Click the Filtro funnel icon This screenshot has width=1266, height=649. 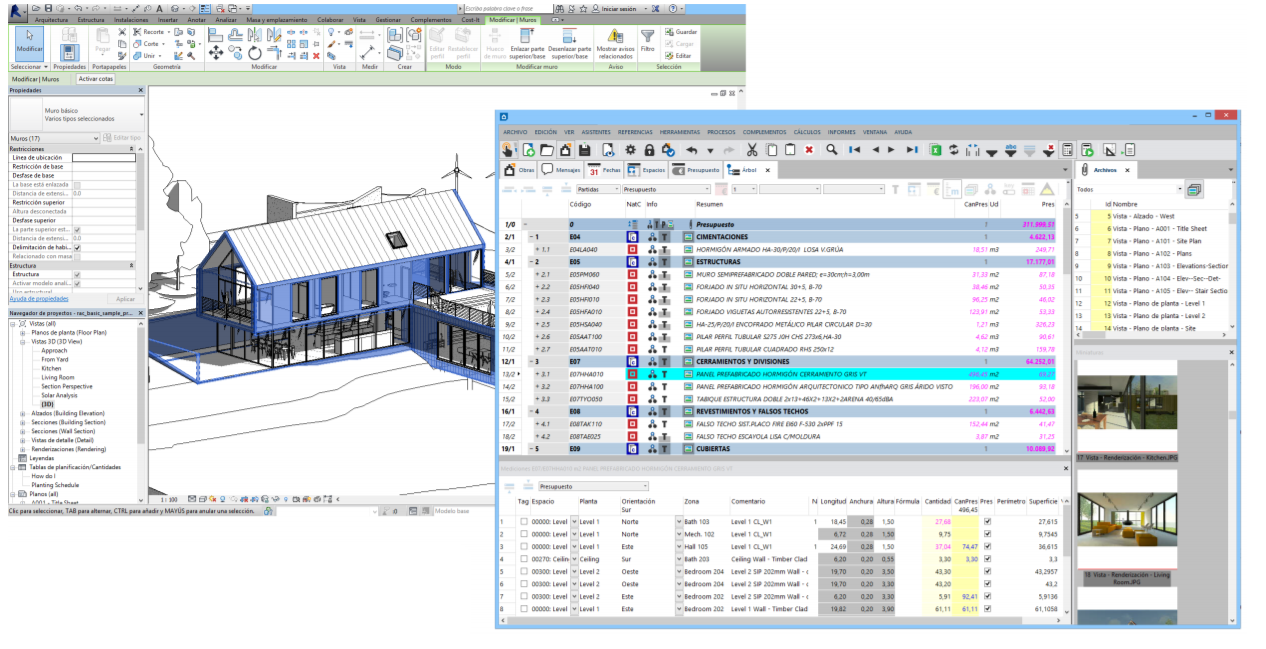(x=647, y=37)
